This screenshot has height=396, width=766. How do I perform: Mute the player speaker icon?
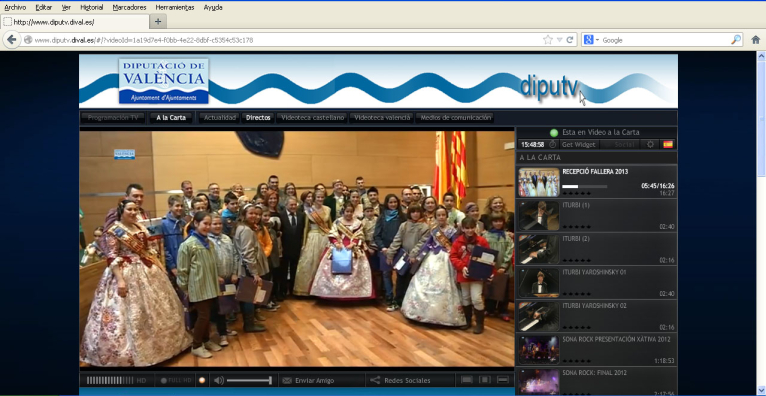pos(219,380)
